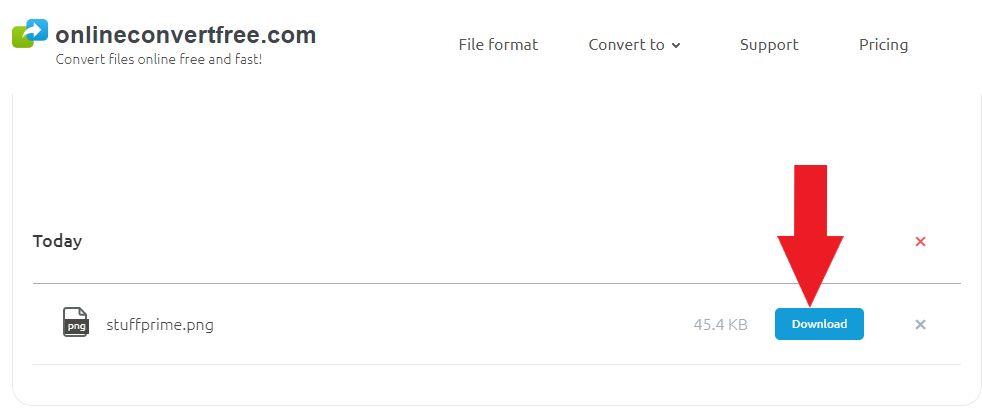Click the PNG file type icon
982x410 pixels.
tap(76, 324)
